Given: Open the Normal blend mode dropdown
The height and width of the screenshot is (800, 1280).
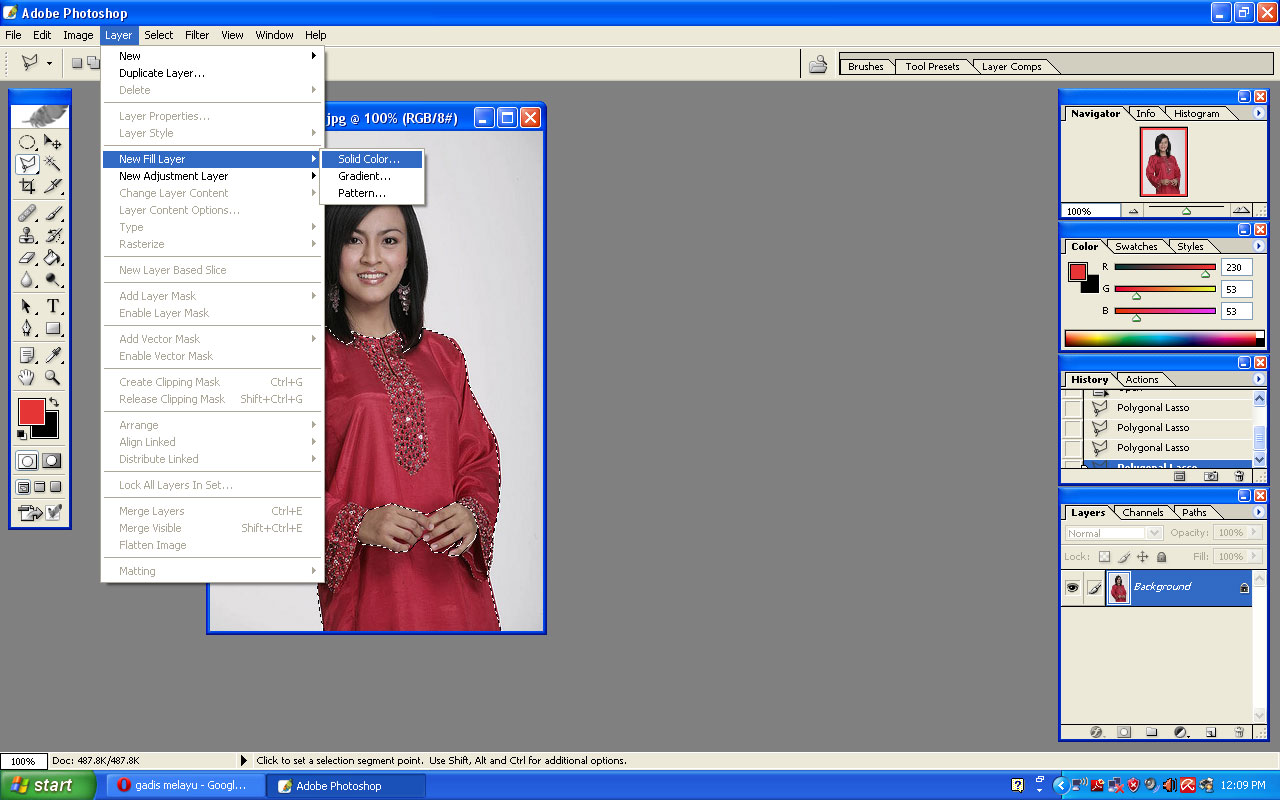Looking at the screenshot, I should [1114, 533].
